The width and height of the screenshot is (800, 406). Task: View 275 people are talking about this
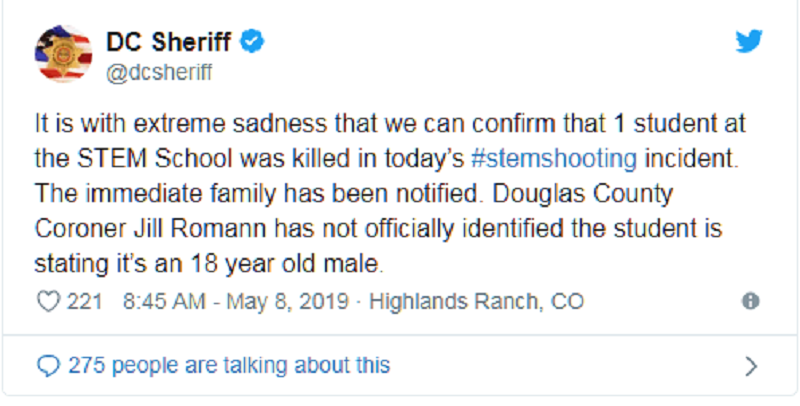(229, 365)
